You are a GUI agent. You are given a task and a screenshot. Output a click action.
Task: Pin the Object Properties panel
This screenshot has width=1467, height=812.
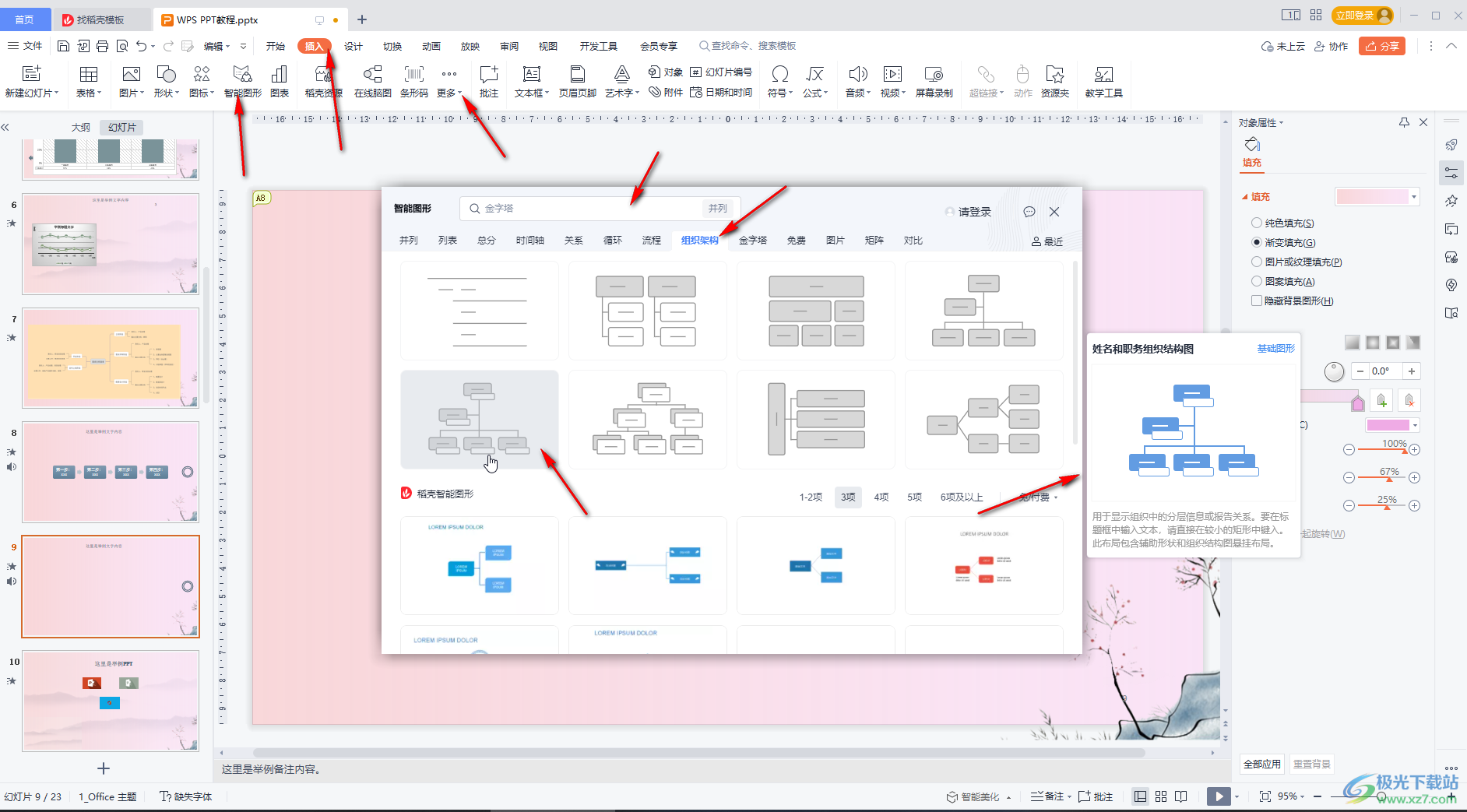[x=1404, y=122]
